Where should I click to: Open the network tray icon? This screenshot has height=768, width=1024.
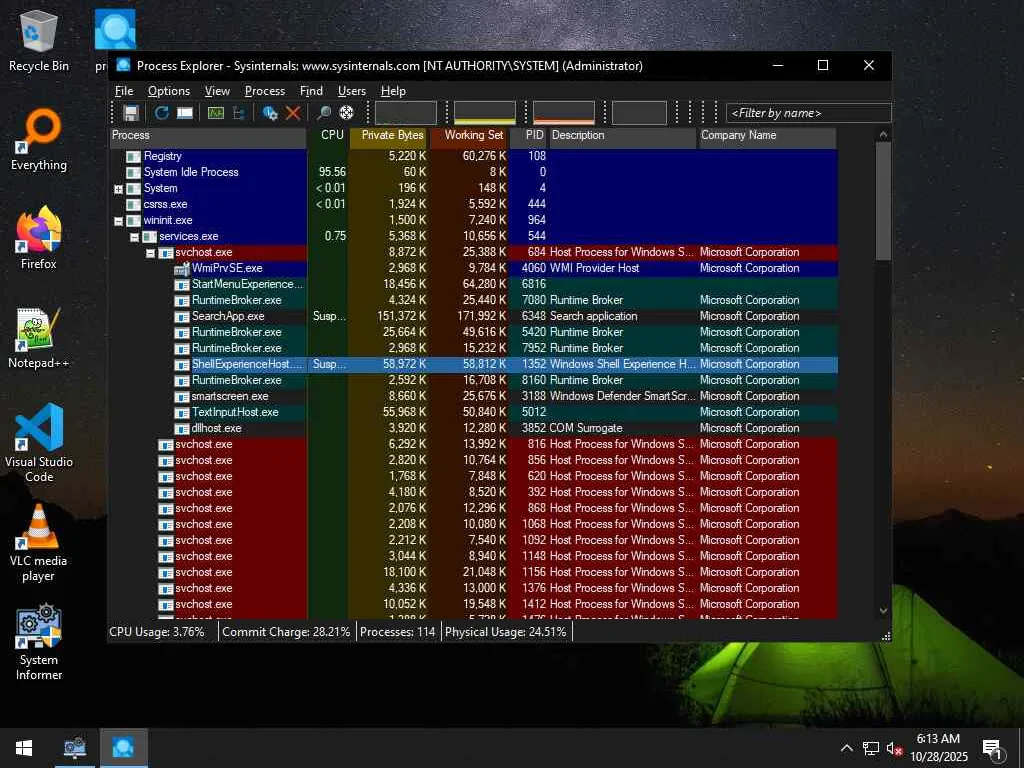[871, 748]
